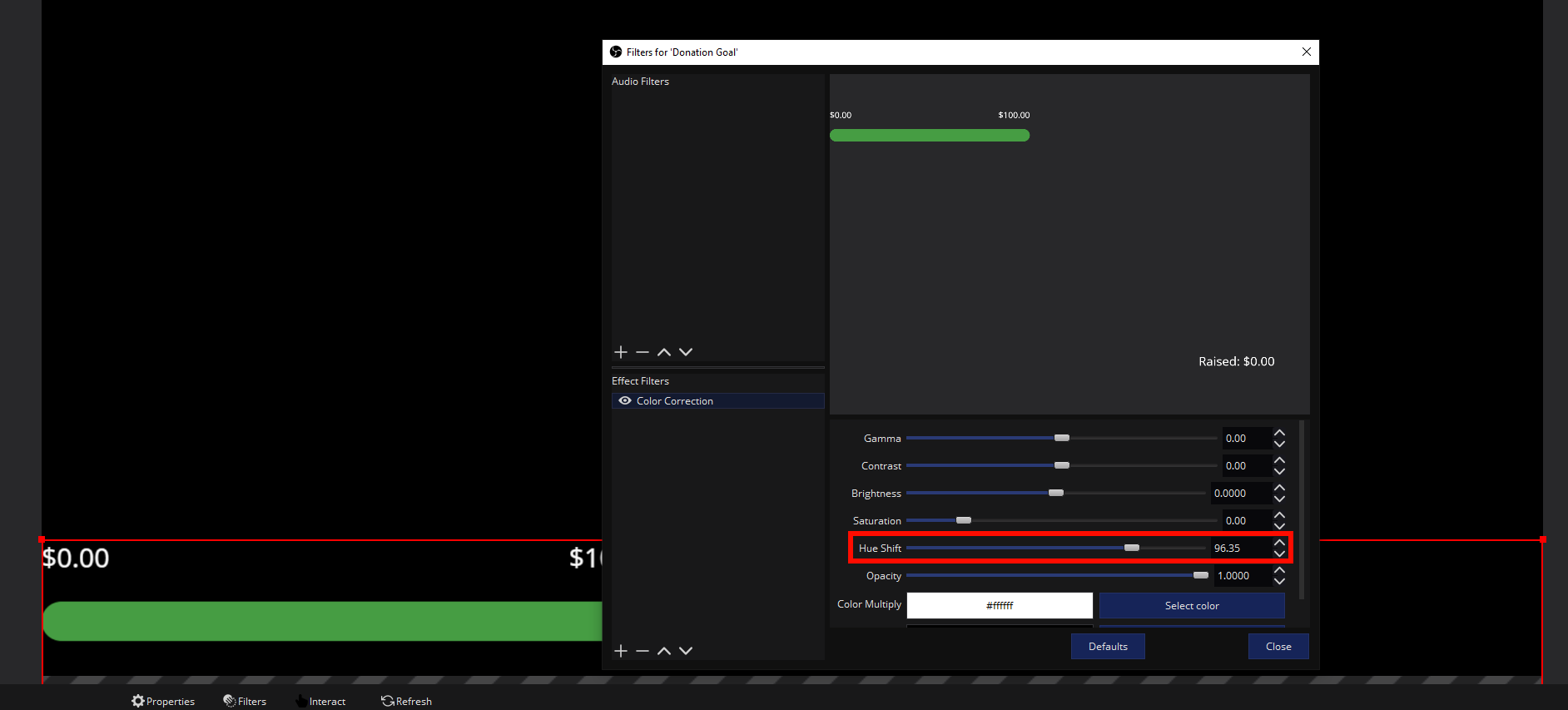Add an effect filter with plus icon
Screen dimensions: 1568x710
pos(621,651)
